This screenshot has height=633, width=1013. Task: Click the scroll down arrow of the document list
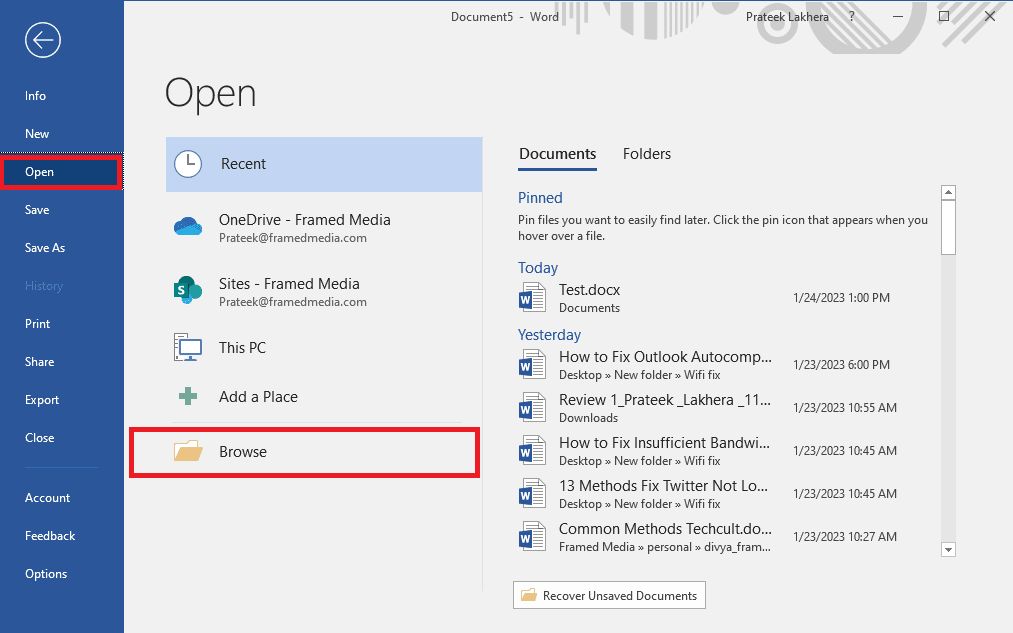point(948,550)
